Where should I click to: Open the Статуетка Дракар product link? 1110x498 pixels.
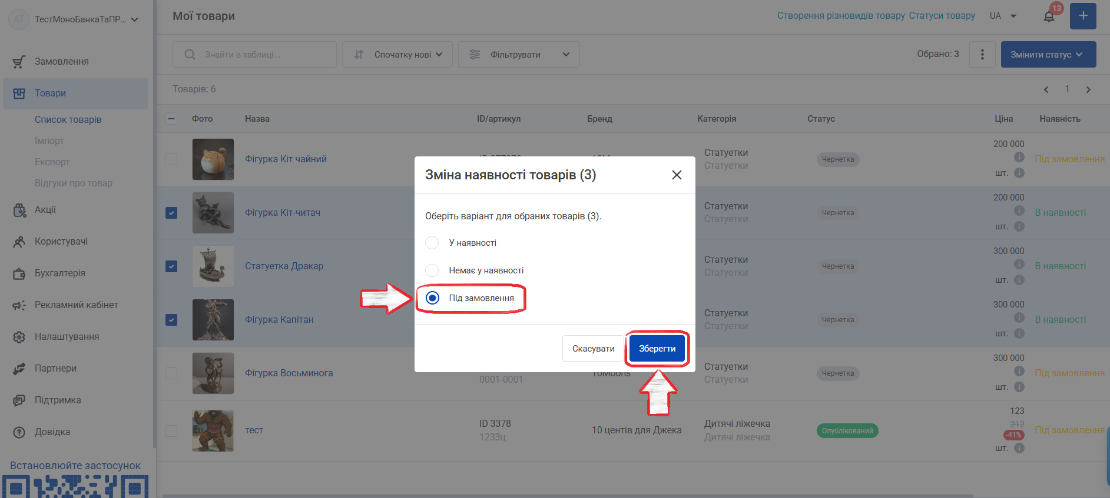pos(284,266)
